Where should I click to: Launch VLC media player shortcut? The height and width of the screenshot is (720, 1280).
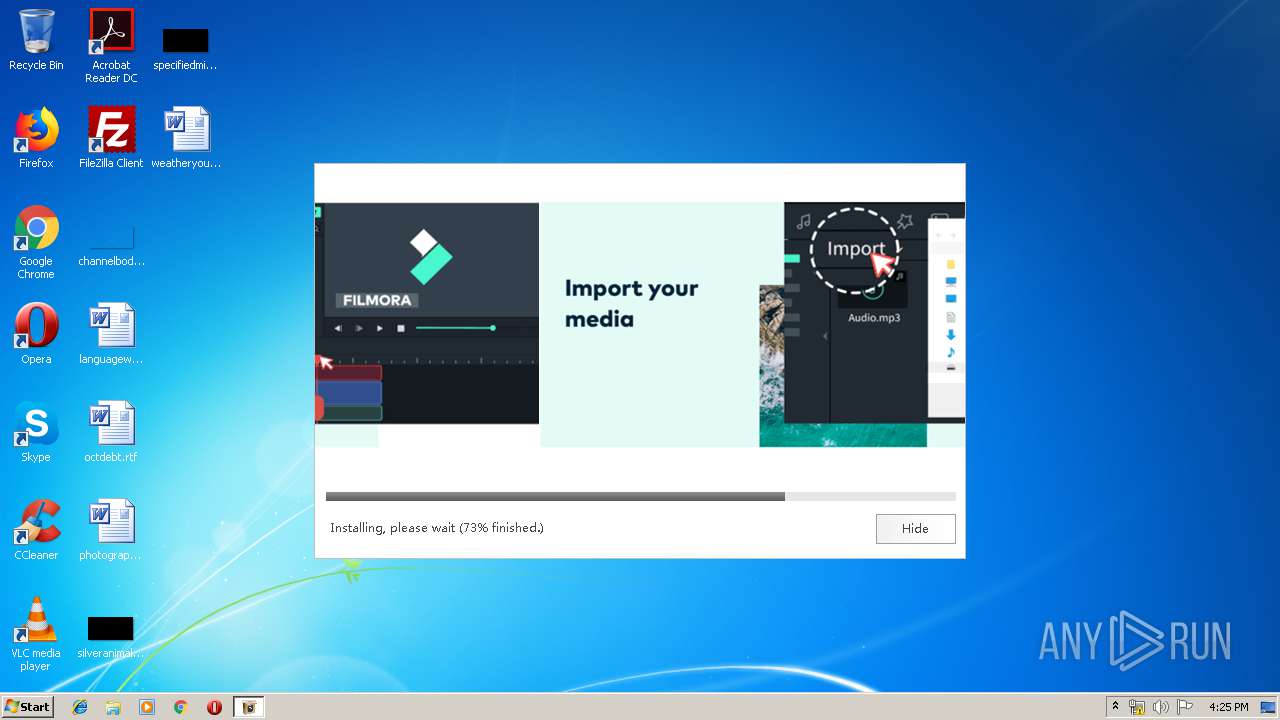[36, 634]
